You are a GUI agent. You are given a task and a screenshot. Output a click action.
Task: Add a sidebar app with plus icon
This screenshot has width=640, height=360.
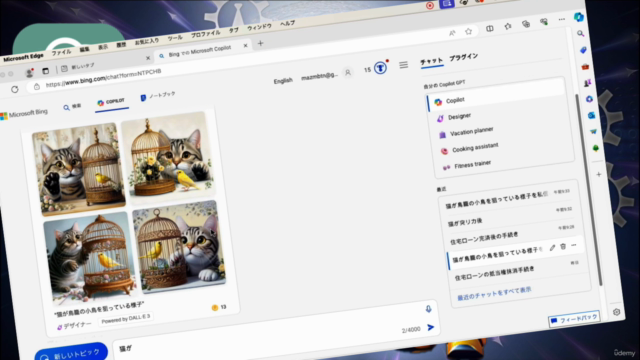coord(599,174)
